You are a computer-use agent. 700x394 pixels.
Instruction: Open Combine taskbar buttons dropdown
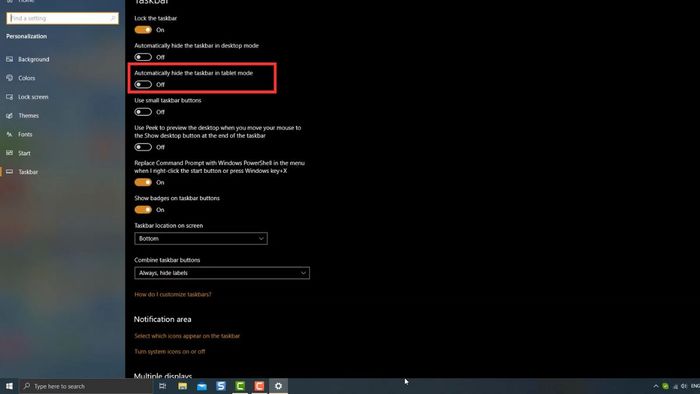pyautogui.click(x=222, y=273)
